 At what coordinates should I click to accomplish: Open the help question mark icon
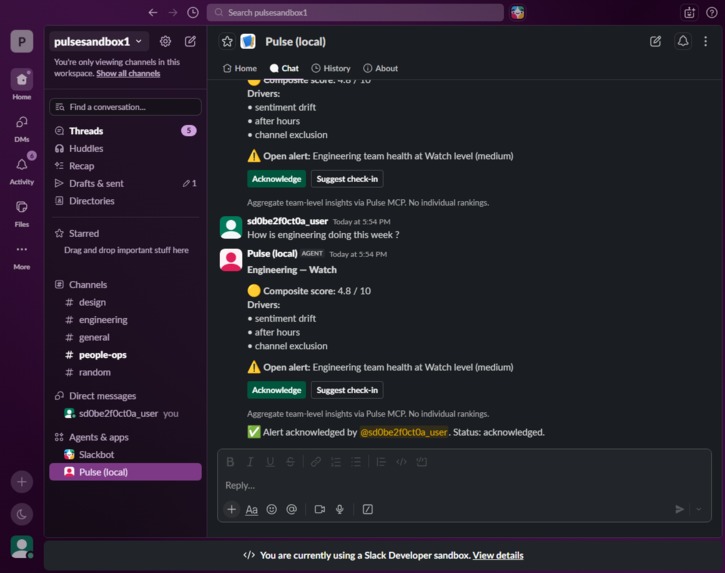712,12
